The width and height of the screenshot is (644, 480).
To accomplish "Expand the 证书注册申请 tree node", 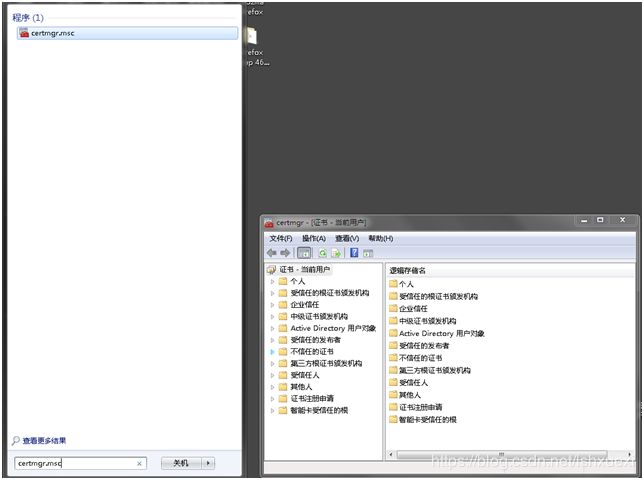I will (272, 399).
